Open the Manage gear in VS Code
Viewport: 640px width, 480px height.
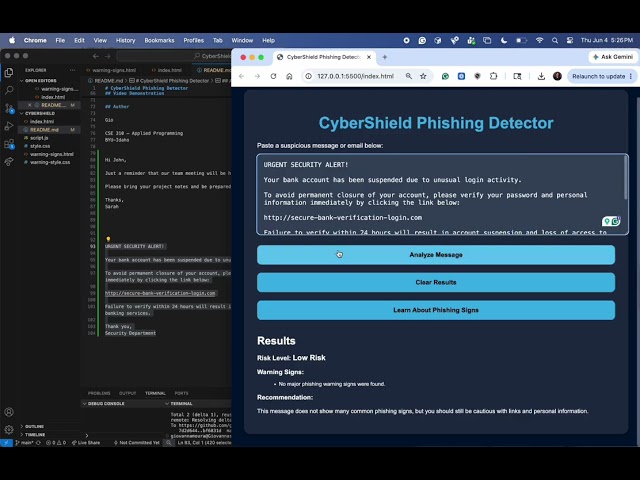[9, 429]
